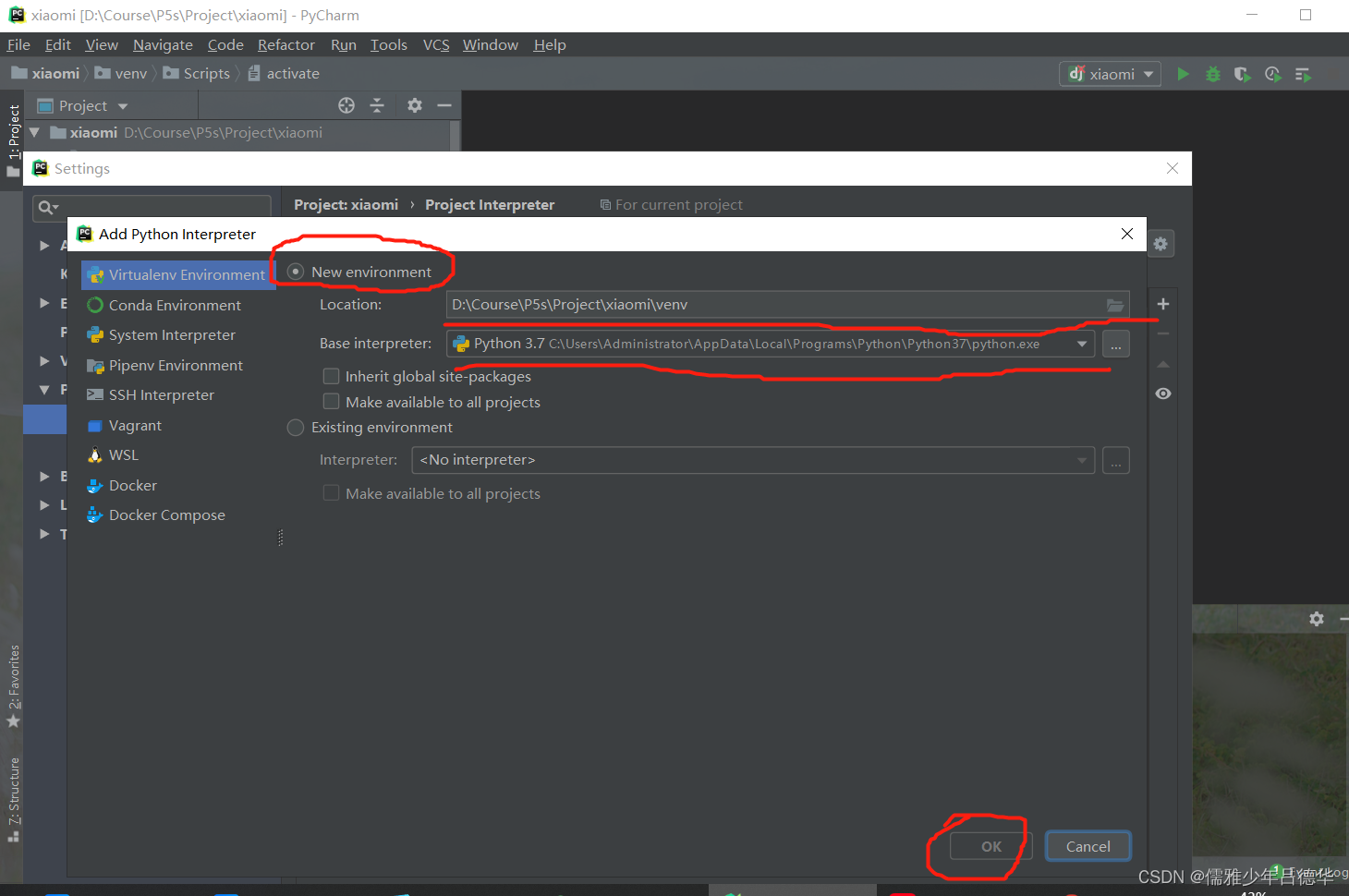
Task: Open the File menu
Action: 18,44
